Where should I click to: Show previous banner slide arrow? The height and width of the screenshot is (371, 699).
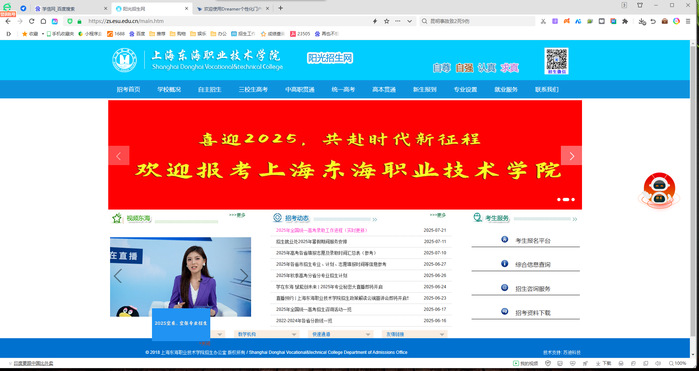point(119,156)
